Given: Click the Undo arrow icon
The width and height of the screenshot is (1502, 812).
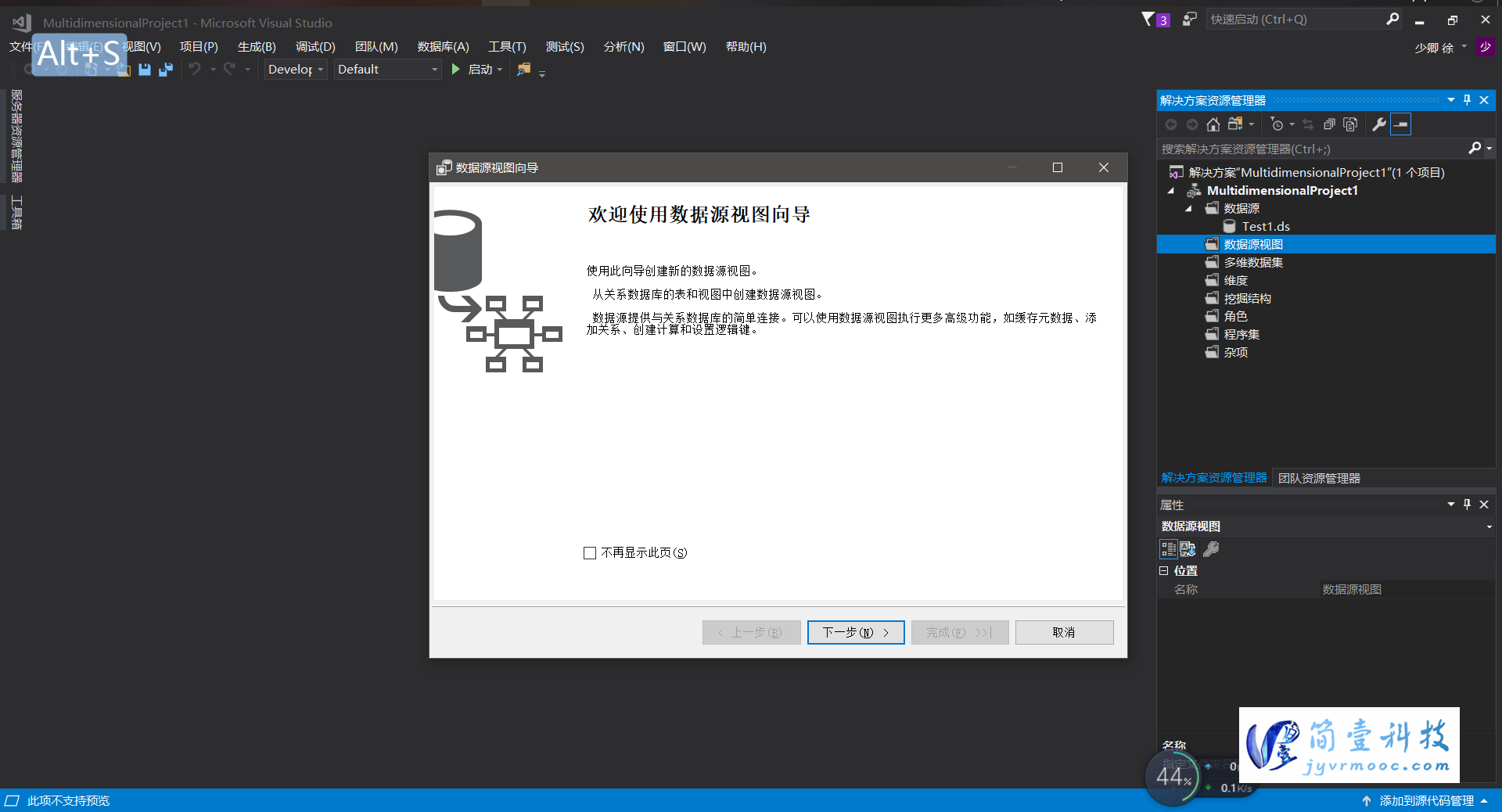Looking at the screenshot, I should pyautogui.click(x=195, y=69).
